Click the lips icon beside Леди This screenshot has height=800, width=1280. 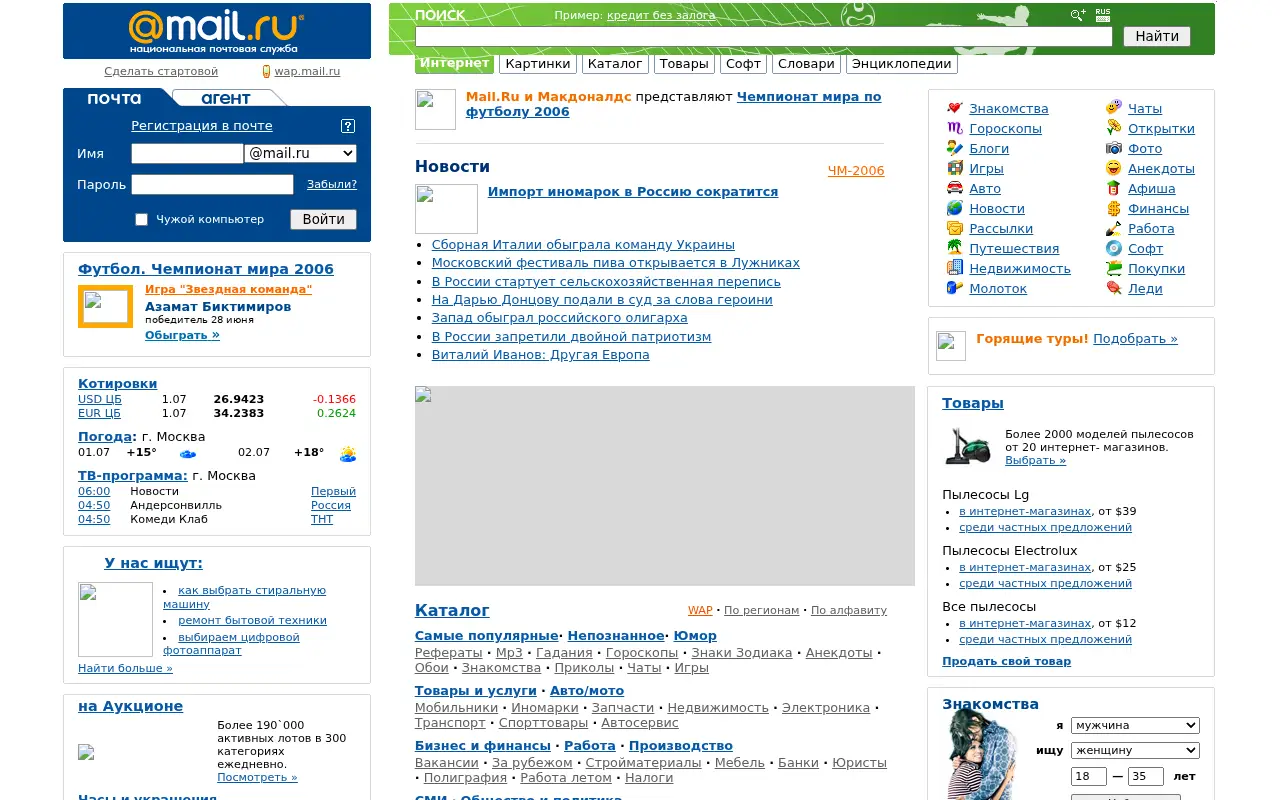coord(1113,288)
